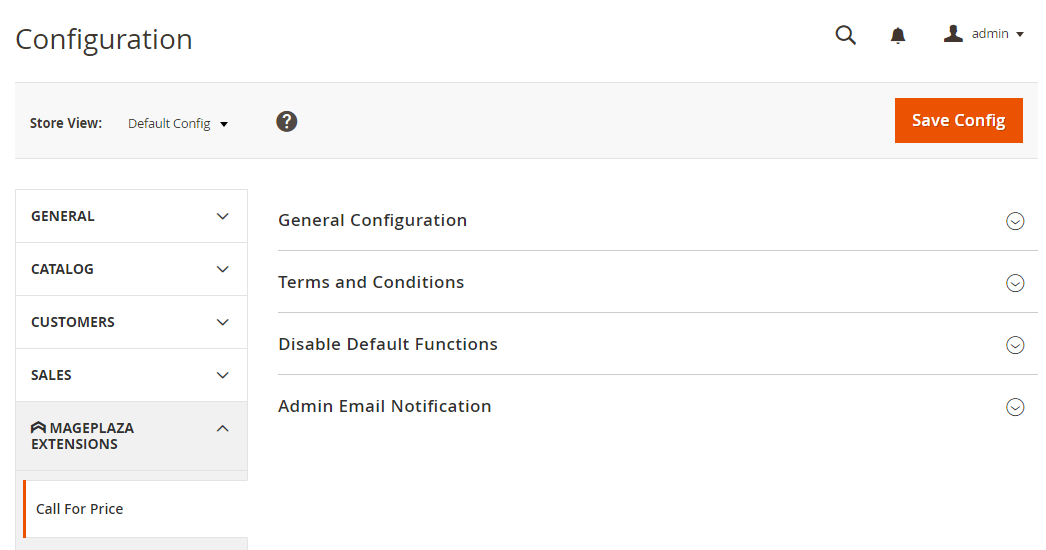
Task: Expand the GENERAL sidebar section
Action: tap(131, 216)
